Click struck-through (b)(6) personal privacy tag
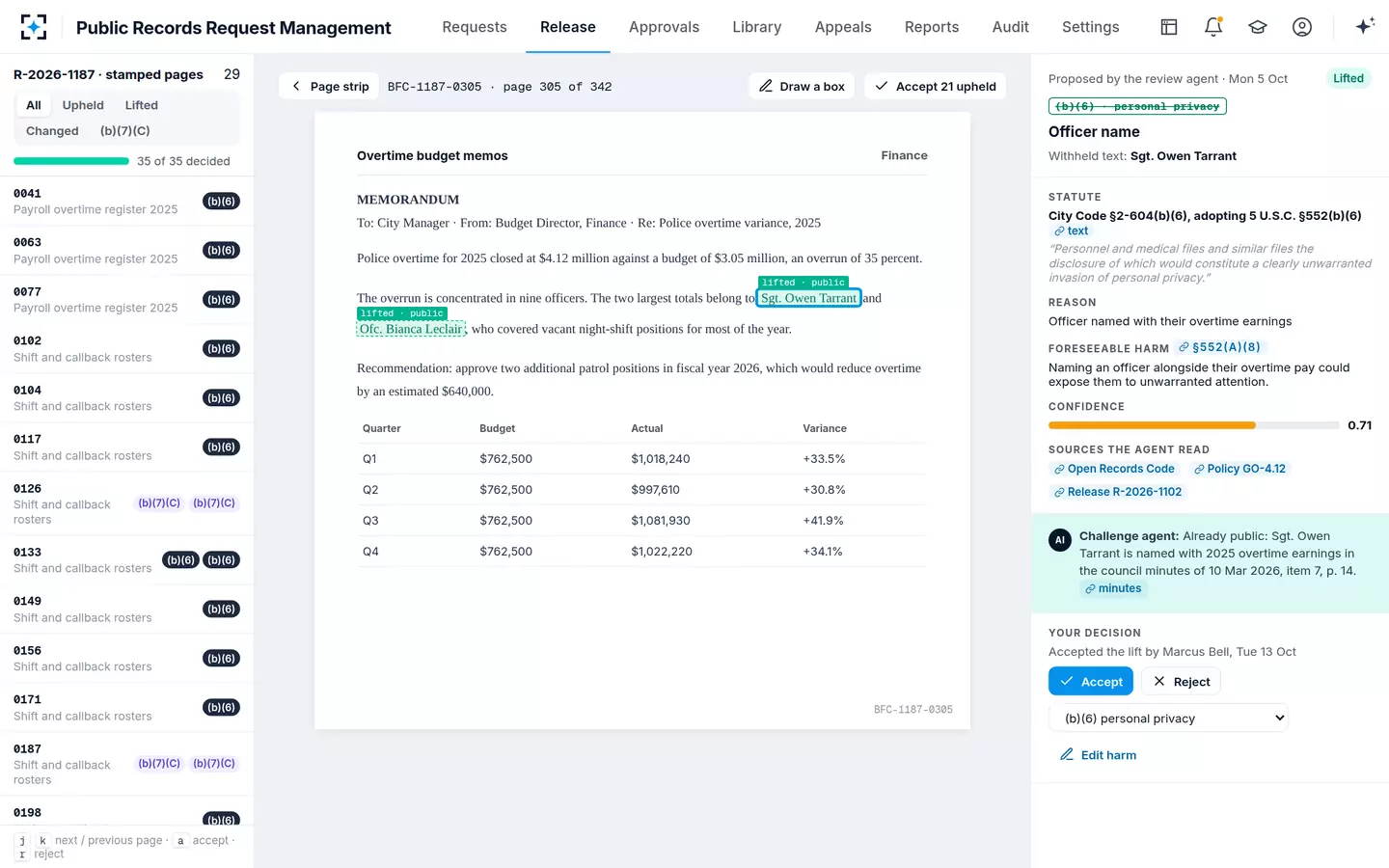Viewport: 1389px width, 868px height. [x=1137, y=106]
